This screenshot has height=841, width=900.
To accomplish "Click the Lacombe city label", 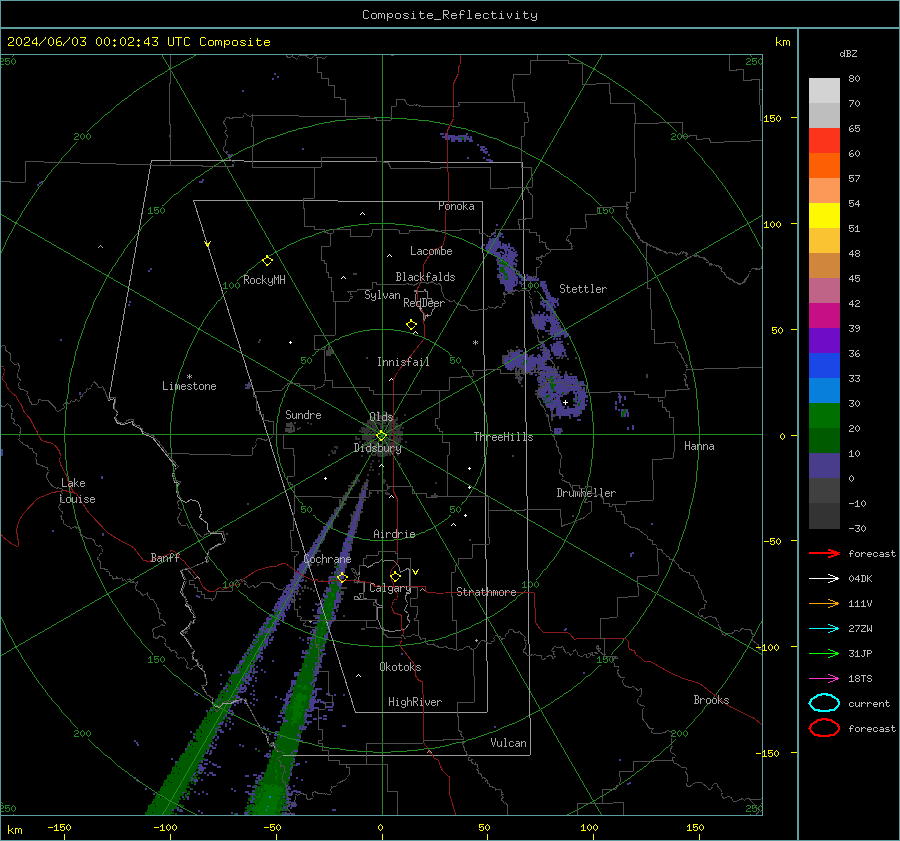I will pos(431,251).
